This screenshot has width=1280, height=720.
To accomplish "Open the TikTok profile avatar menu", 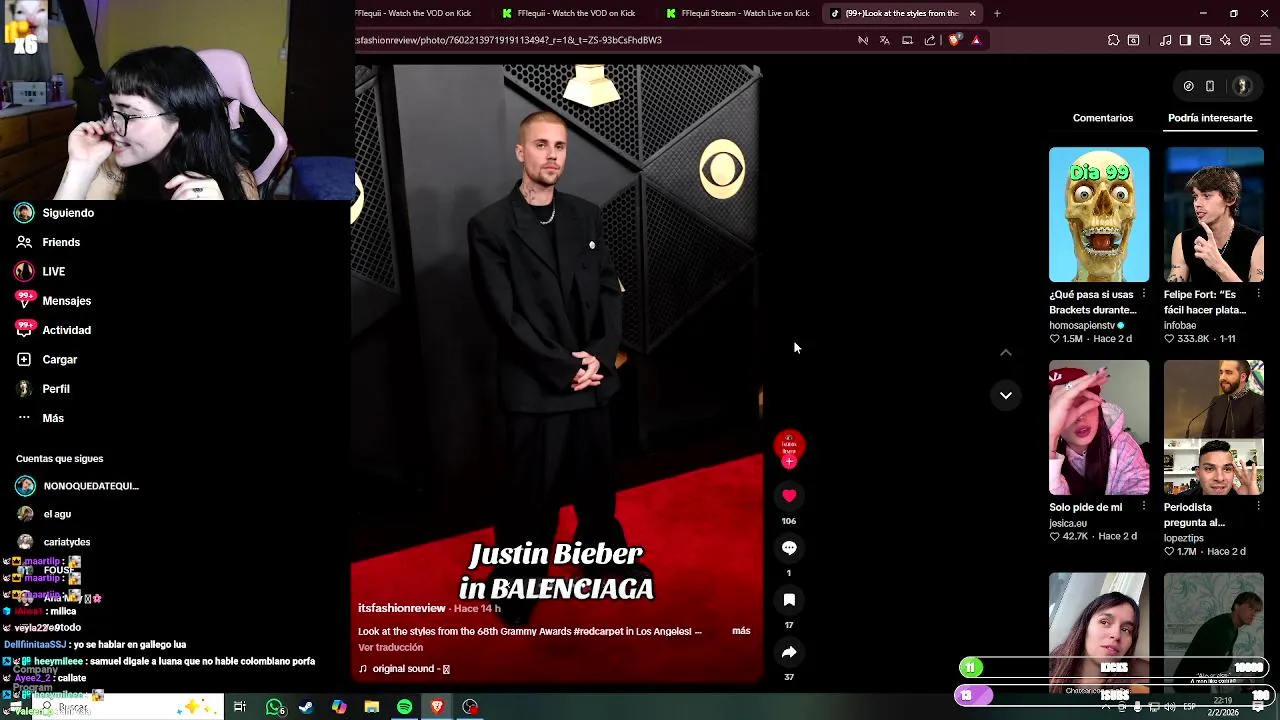I will coord(1242,86).
